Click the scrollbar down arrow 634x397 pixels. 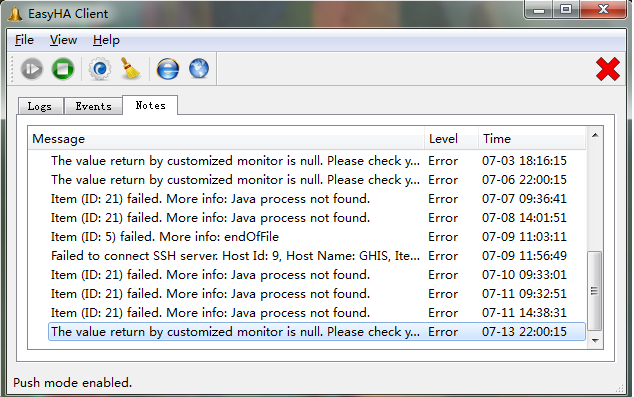[595, 341]
